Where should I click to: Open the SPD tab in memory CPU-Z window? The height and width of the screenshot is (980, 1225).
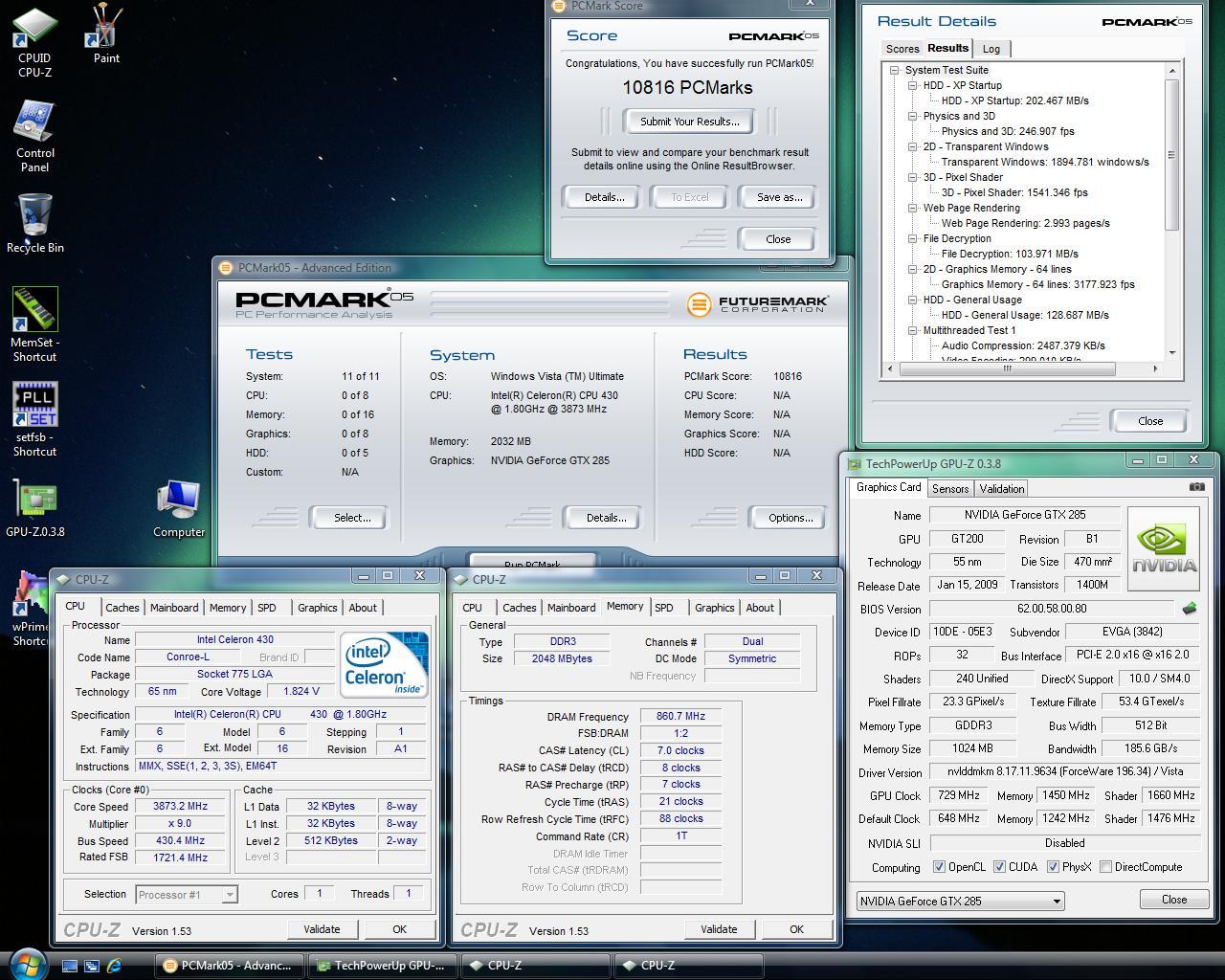coord(664,608)
